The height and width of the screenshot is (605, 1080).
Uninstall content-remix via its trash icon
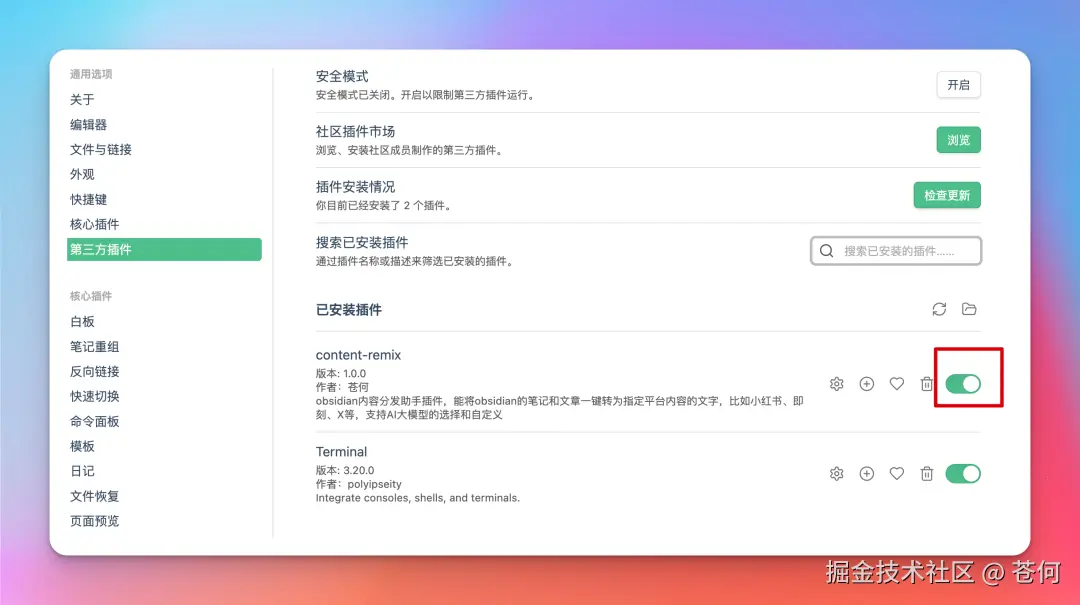[926, 383]
